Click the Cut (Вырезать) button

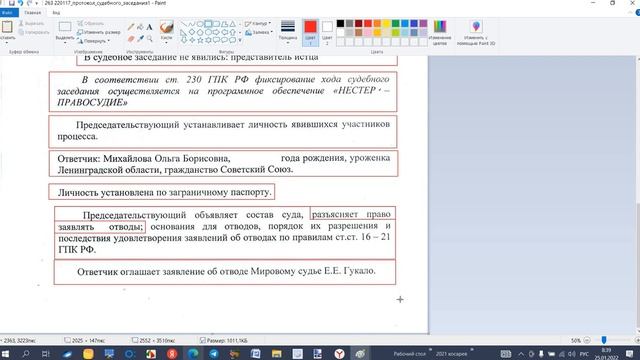(32, 23)
